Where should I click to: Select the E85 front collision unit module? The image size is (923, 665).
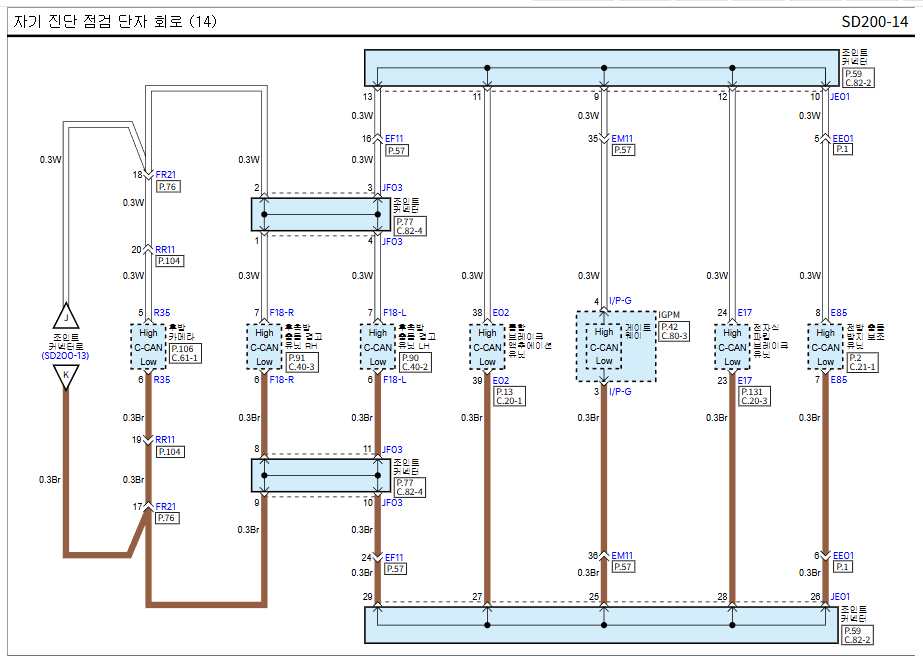click(824, 346)
